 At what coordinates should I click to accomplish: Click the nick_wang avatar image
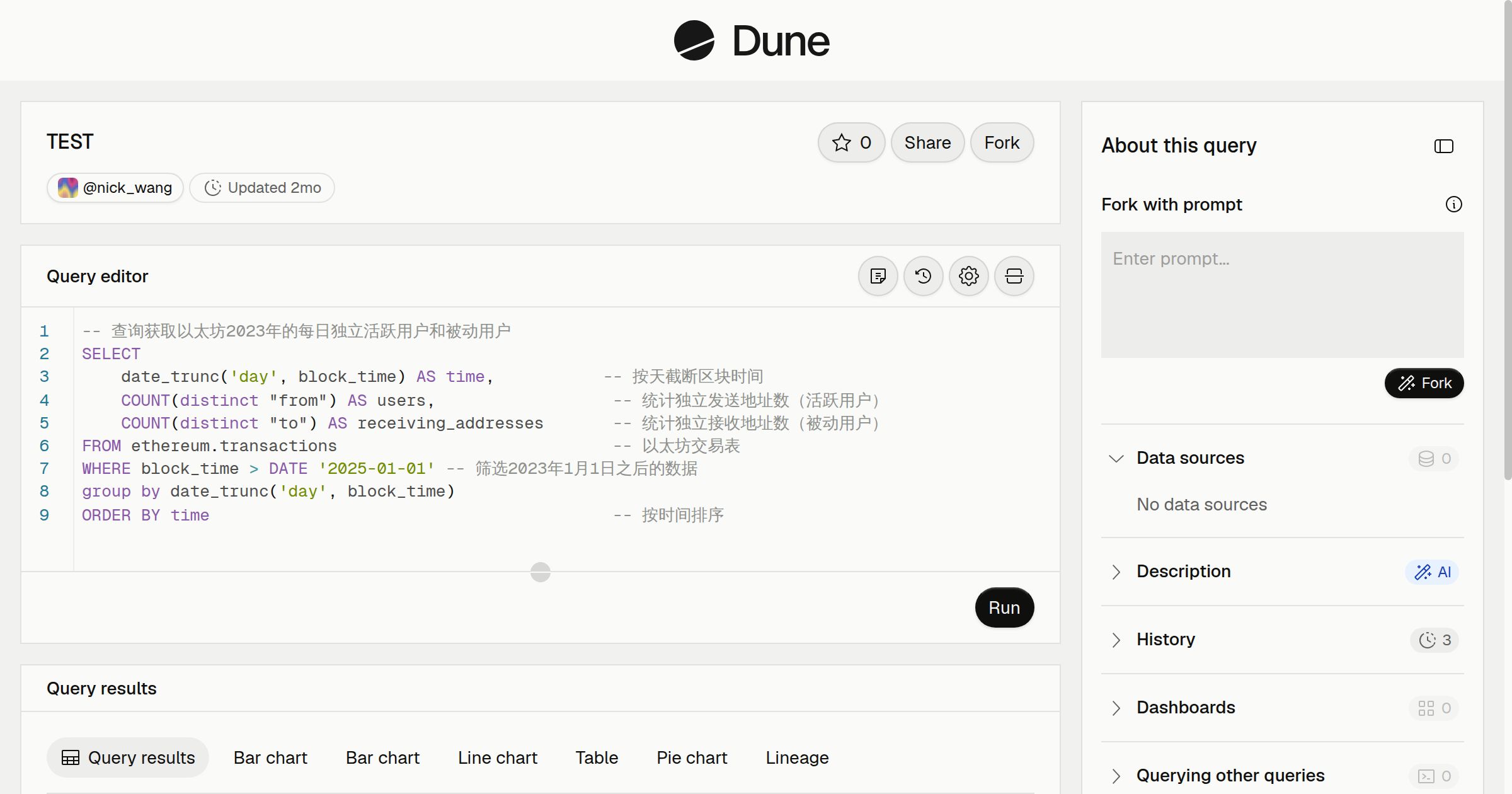click(x=68, y=188)
